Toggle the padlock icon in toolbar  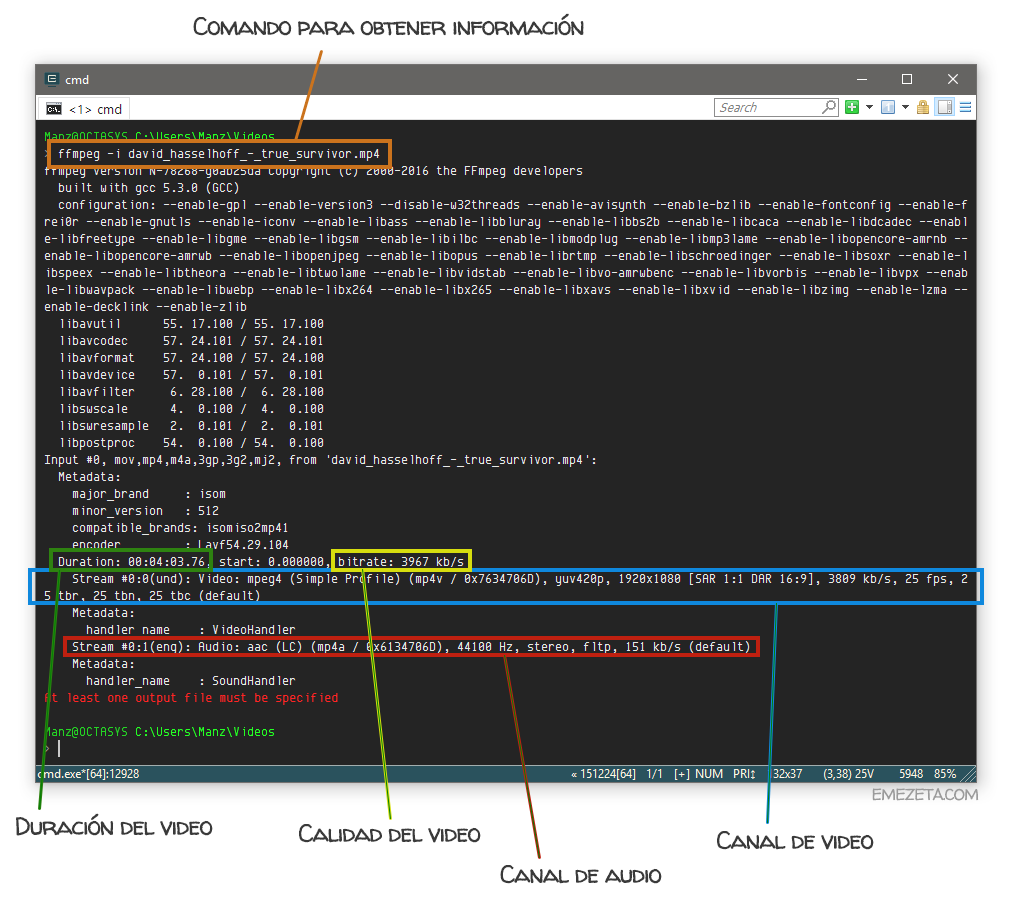click(x=923, y=107)
